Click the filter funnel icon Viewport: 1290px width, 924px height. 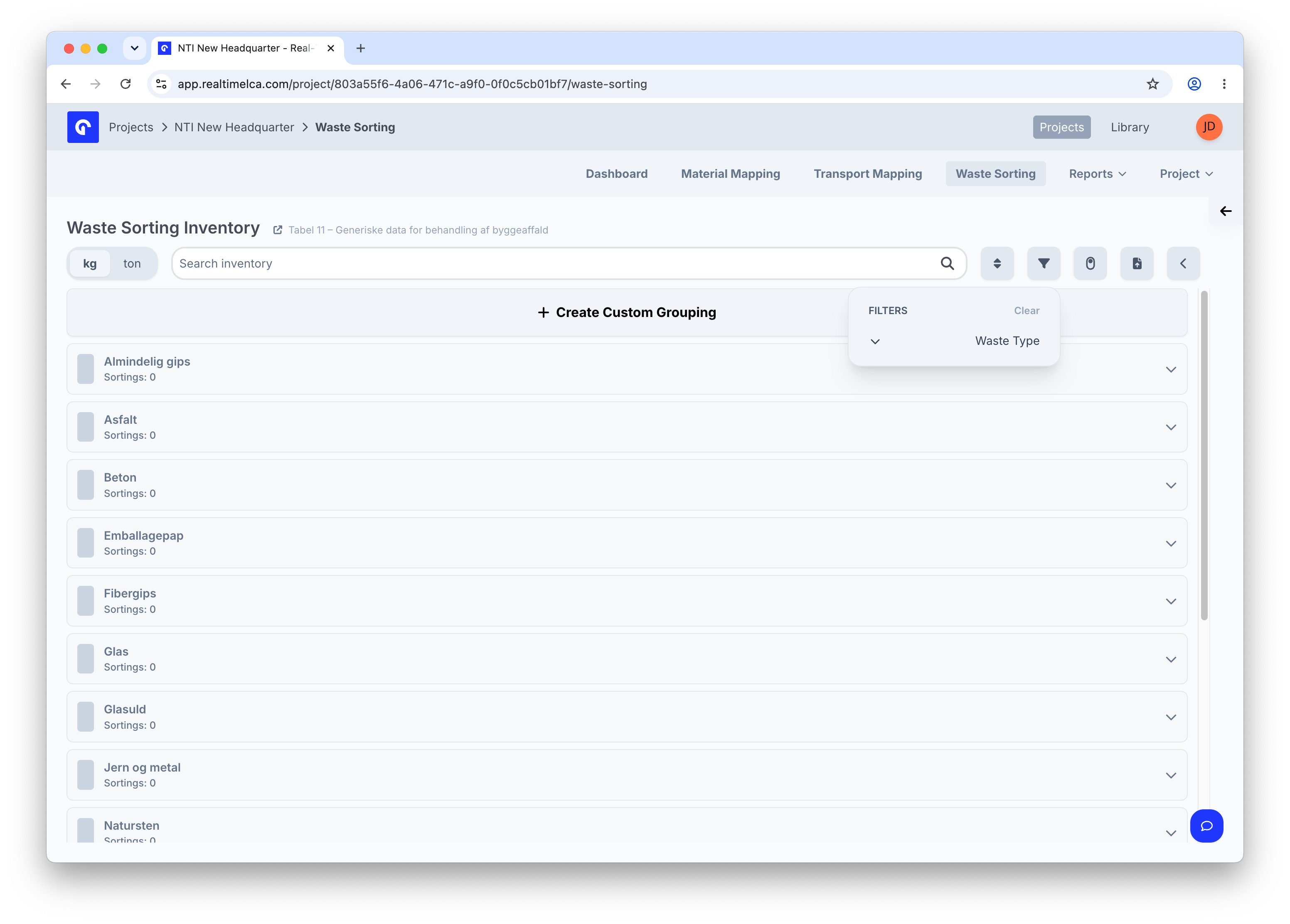(x=1044, y=263)
